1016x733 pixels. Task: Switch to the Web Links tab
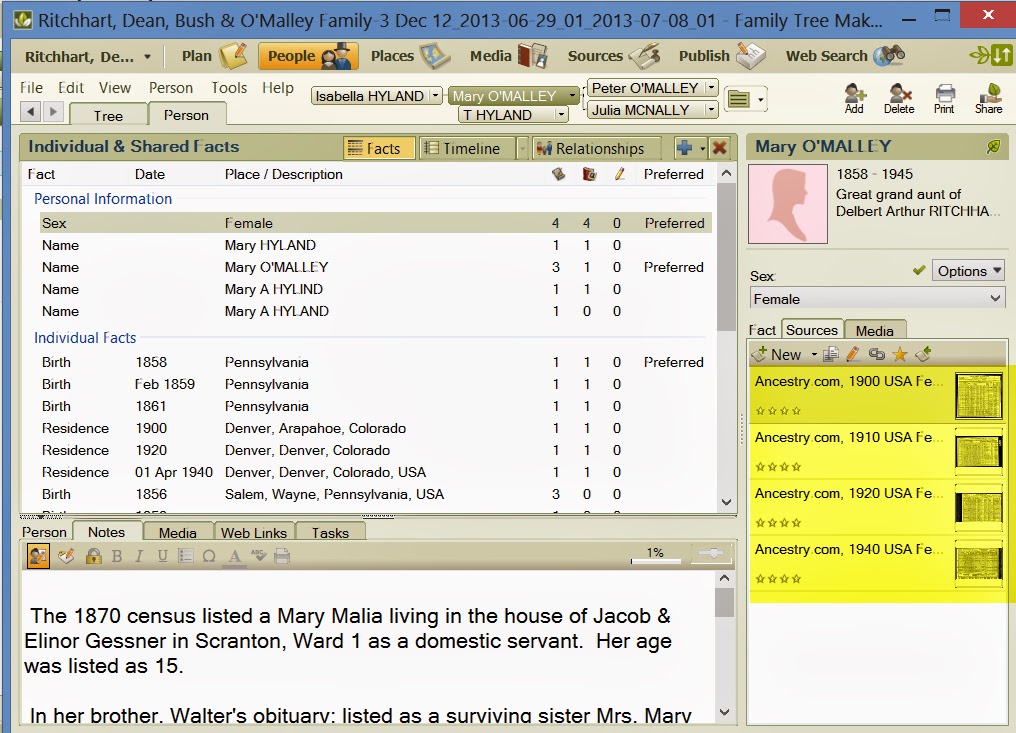(x=253, y=533)
